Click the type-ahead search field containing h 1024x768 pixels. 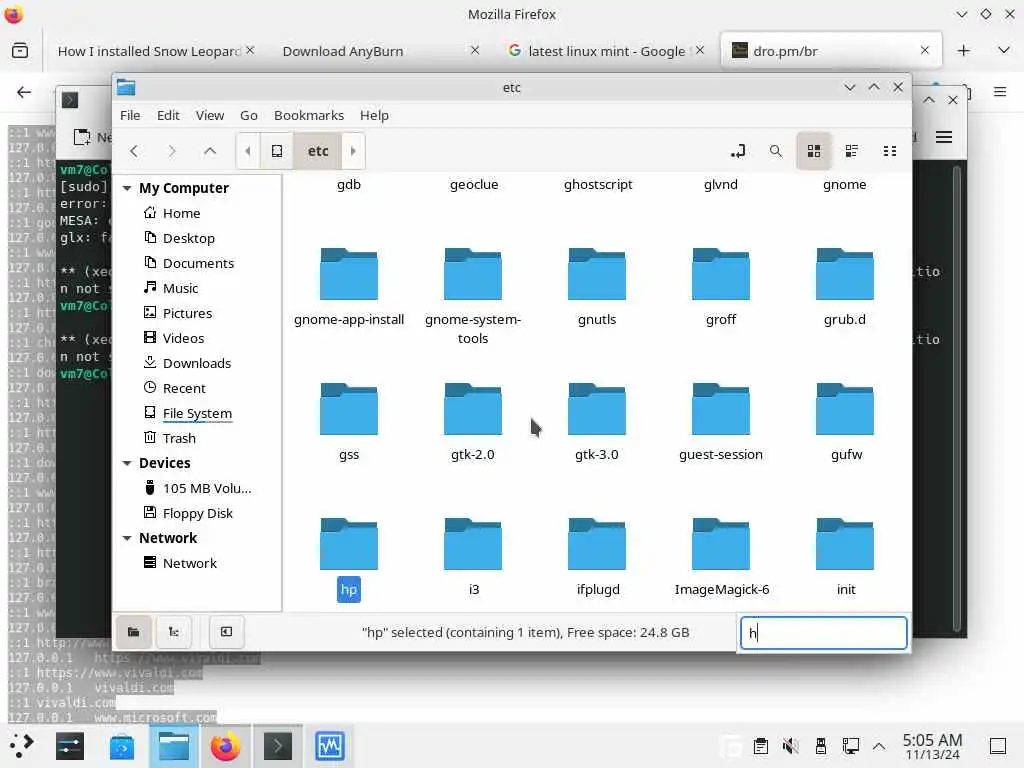click(x=824, y=633)
